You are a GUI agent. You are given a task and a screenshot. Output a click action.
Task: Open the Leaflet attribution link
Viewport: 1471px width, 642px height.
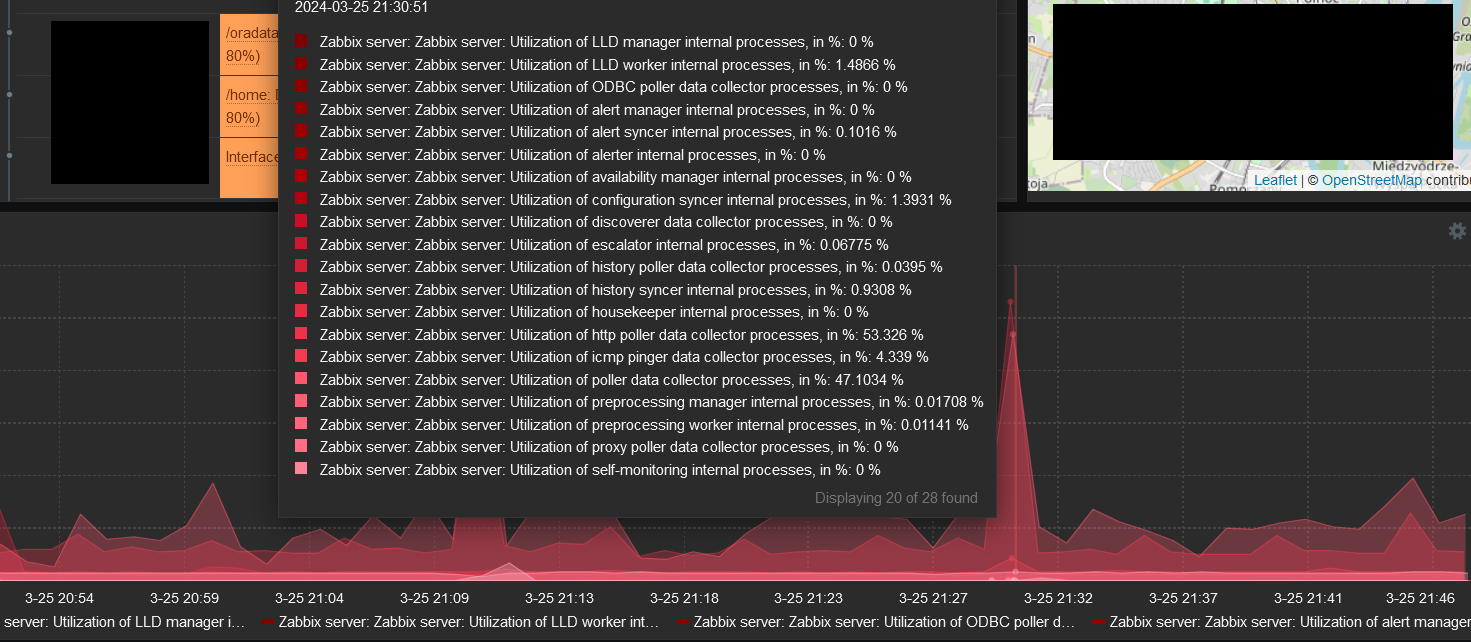point(1274,179)
